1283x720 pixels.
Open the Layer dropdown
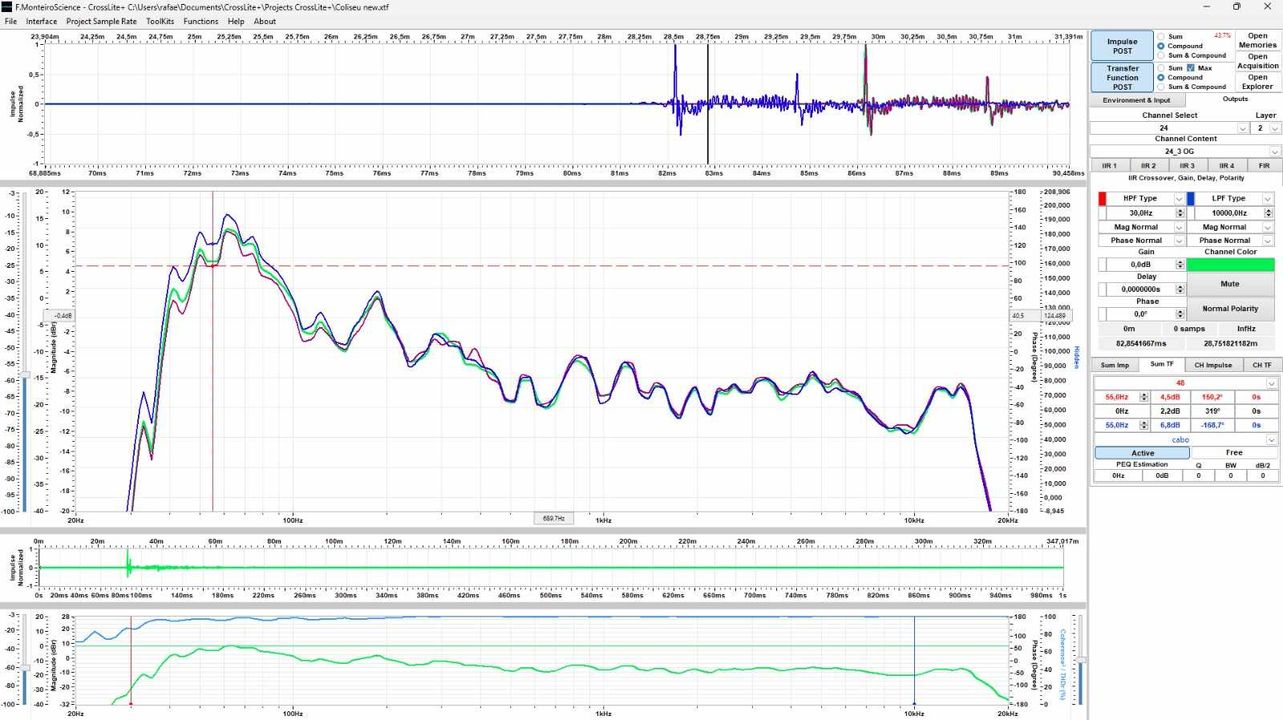click(x=1265, y=128)
